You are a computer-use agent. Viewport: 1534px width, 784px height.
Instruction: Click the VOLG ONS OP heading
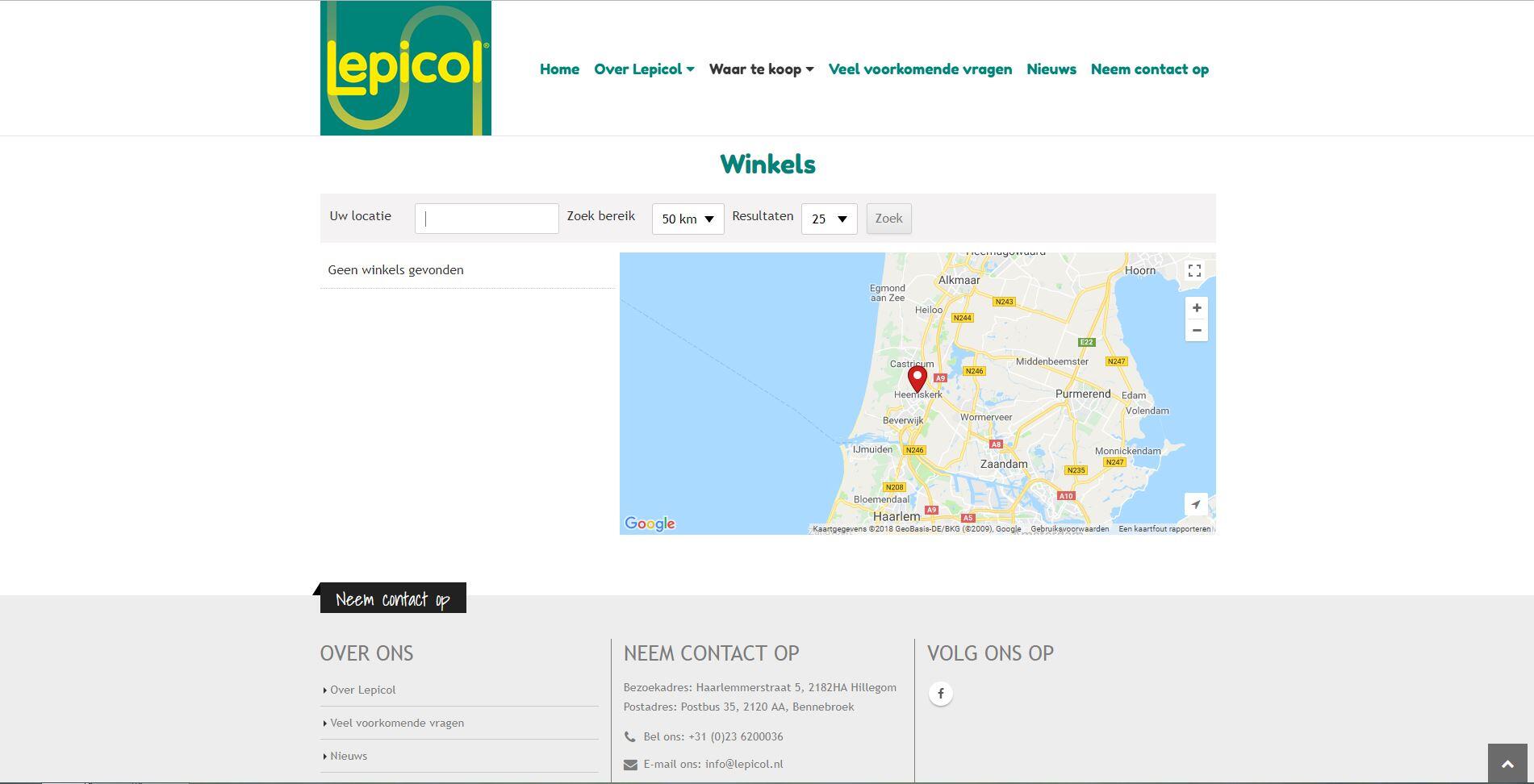pos(990,653)
